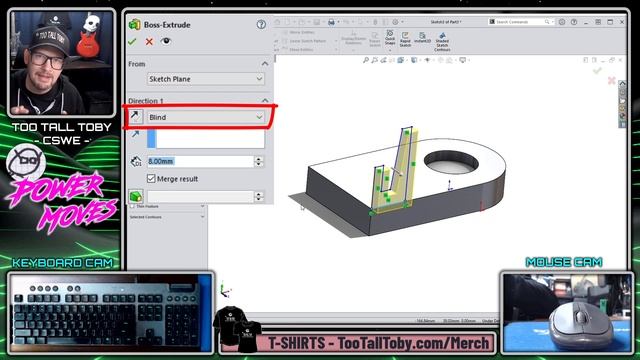Expand the Thin Feature section
The image size is (640, 360).
202,207
